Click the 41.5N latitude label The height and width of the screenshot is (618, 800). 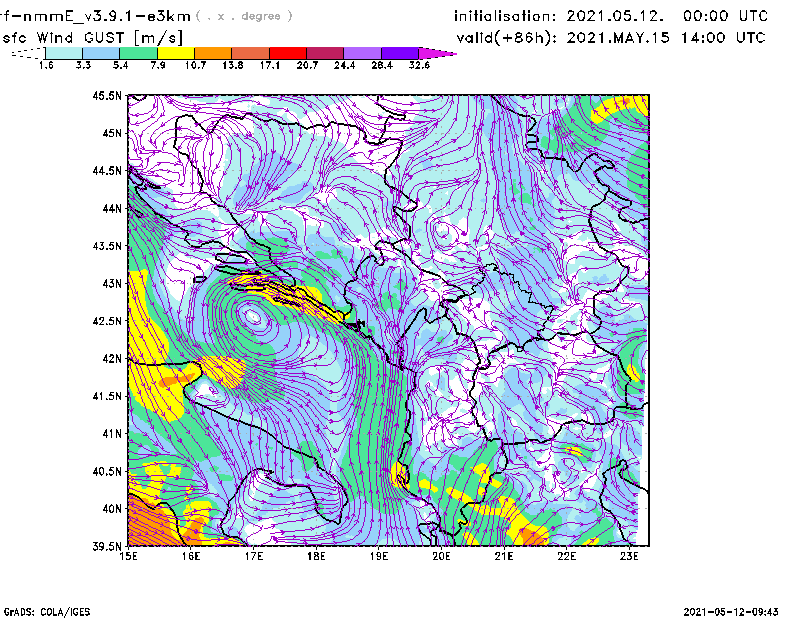click(x=107, y=396)
